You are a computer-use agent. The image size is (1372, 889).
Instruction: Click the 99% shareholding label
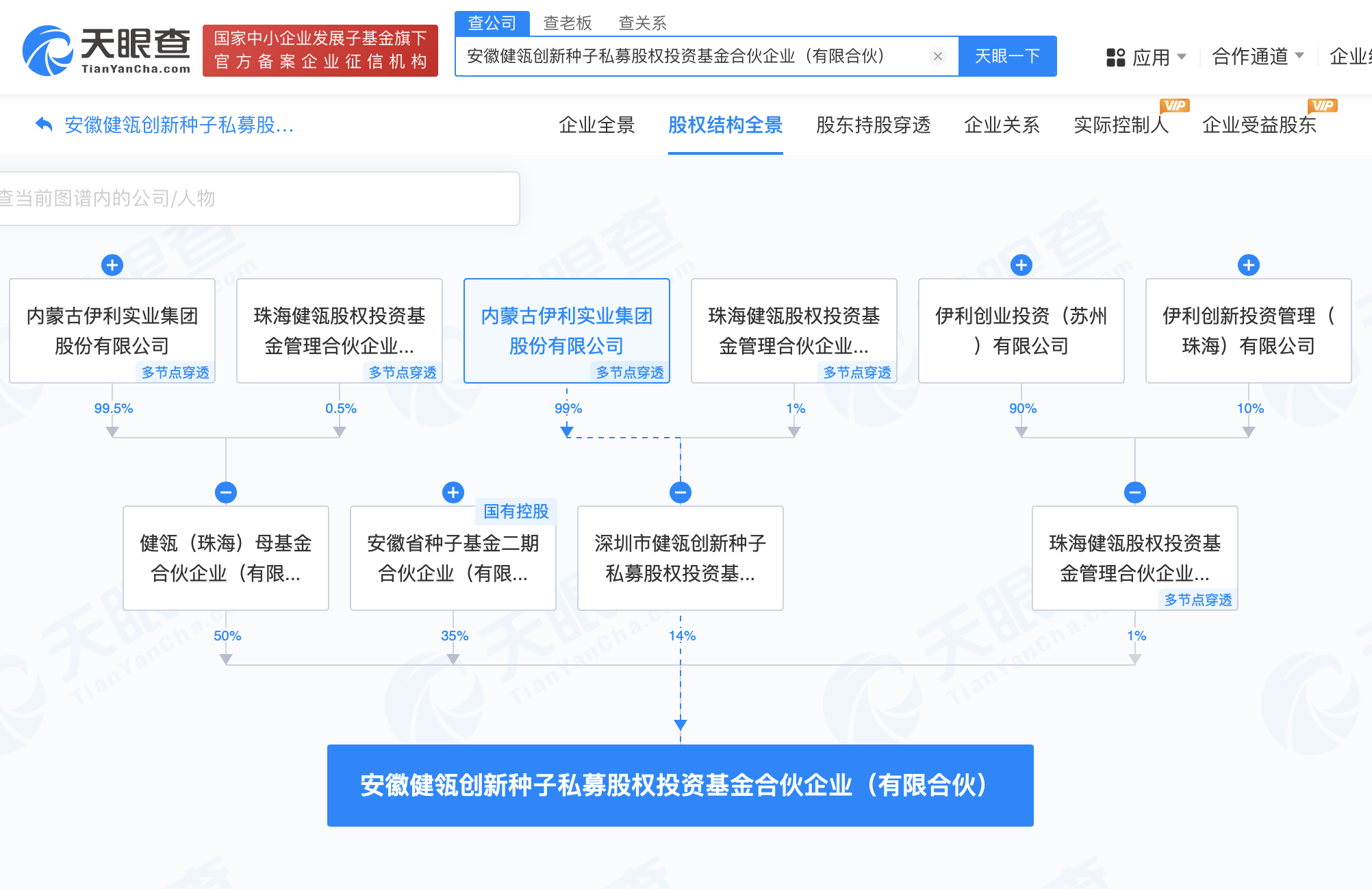click(568, 408)
